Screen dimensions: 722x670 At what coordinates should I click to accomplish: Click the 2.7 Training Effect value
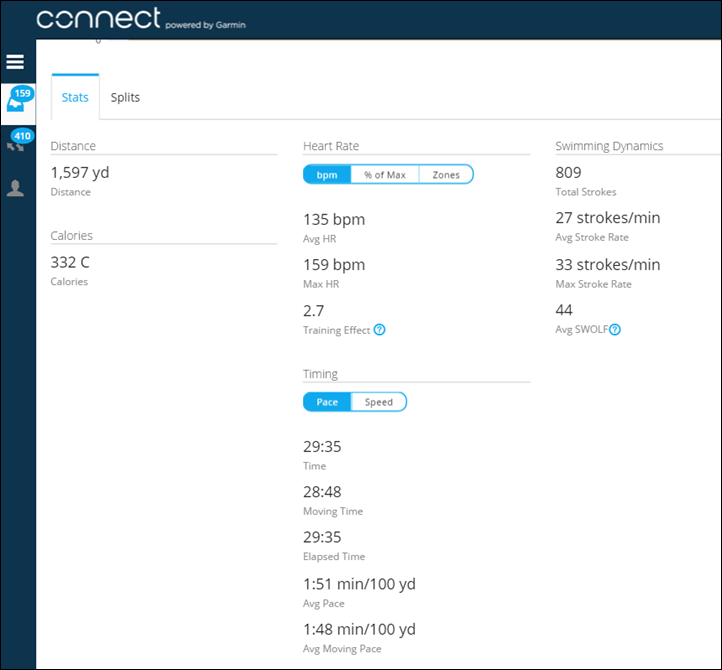(314, 311)
